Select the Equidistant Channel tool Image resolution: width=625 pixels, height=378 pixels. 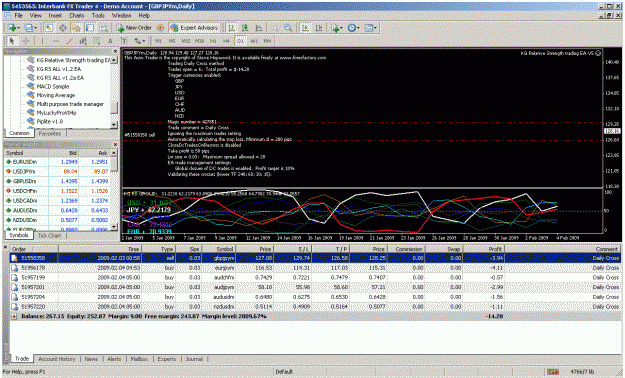point(83,41)
